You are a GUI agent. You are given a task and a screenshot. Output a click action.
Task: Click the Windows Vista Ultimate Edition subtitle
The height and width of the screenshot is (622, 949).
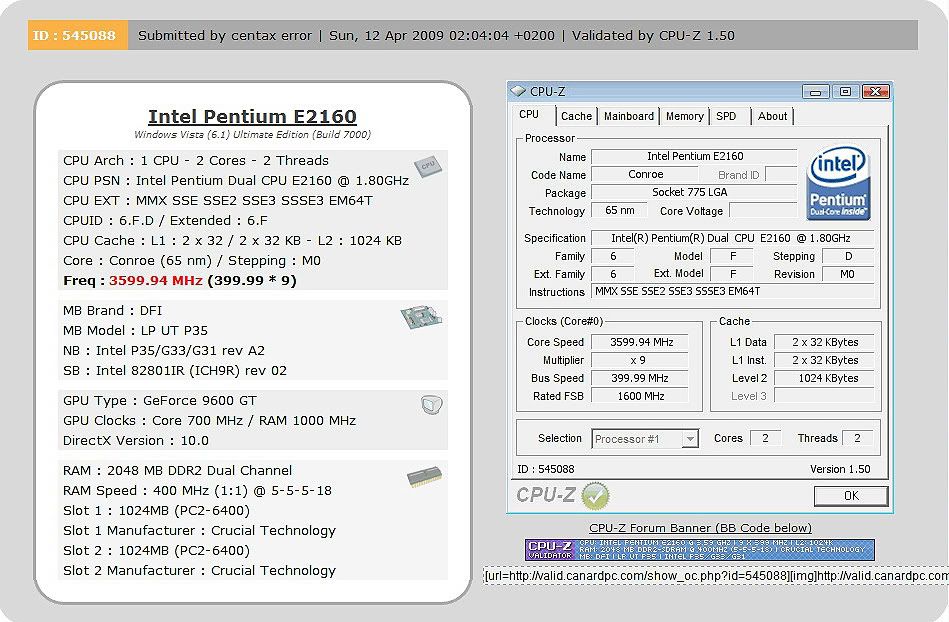(x=252, y=134)
